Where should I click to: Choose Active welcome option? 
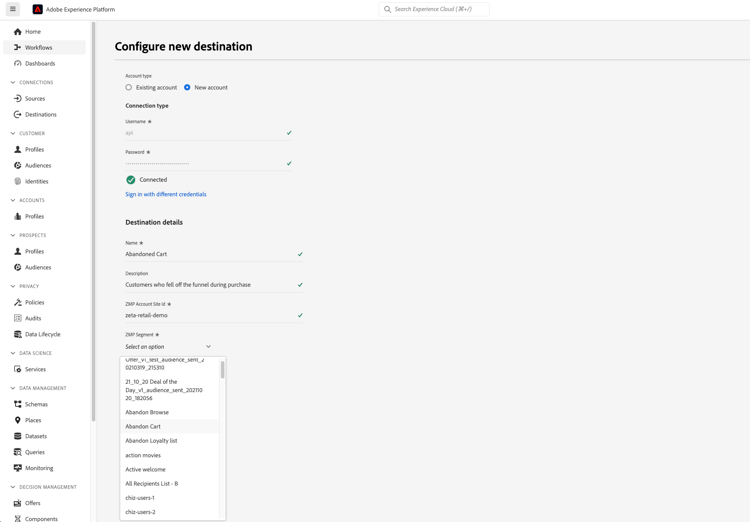(170, 469)
